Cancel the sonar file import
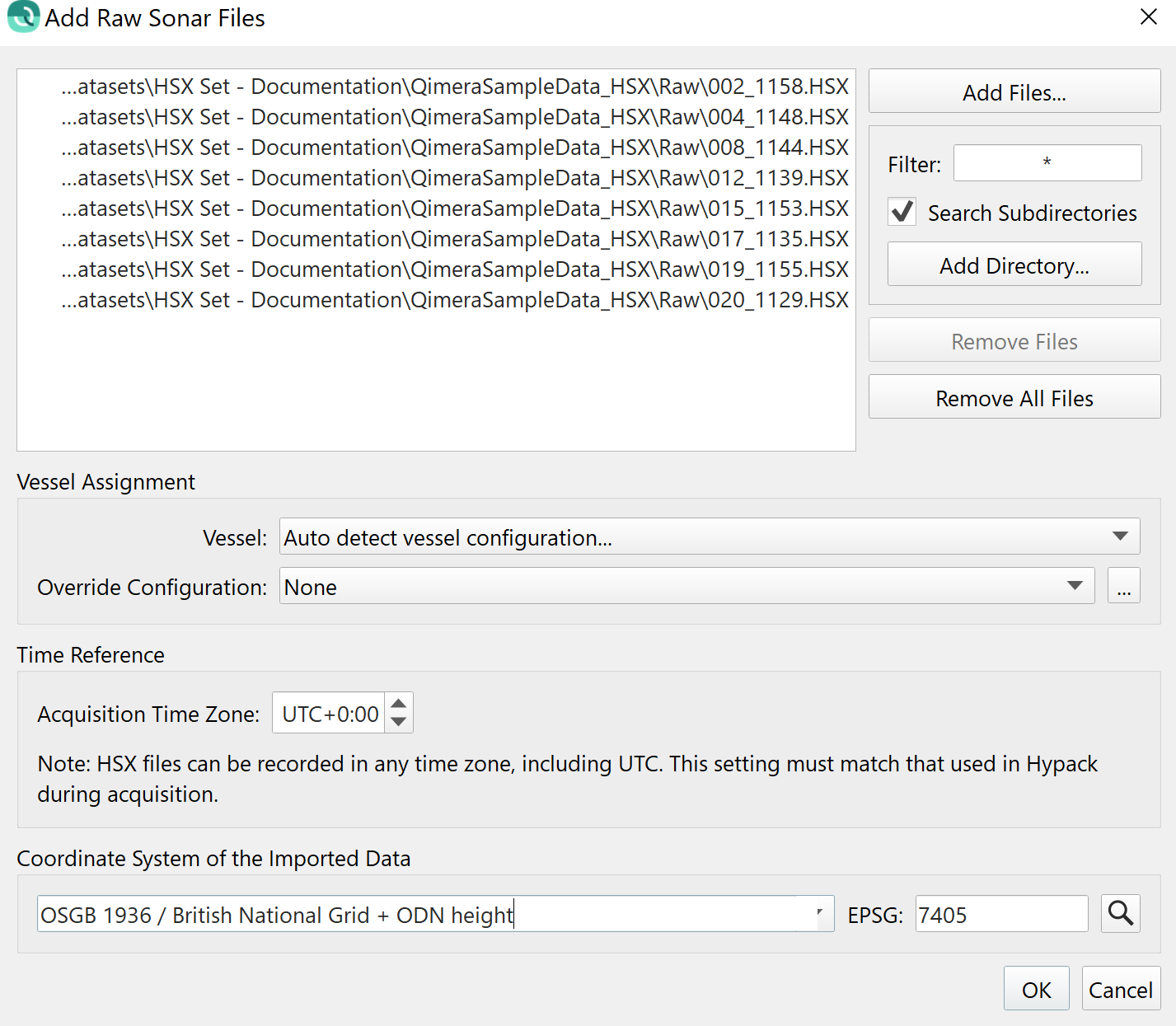Viewport: 1176px width, 1026px height. click(x=1120, y=989)
